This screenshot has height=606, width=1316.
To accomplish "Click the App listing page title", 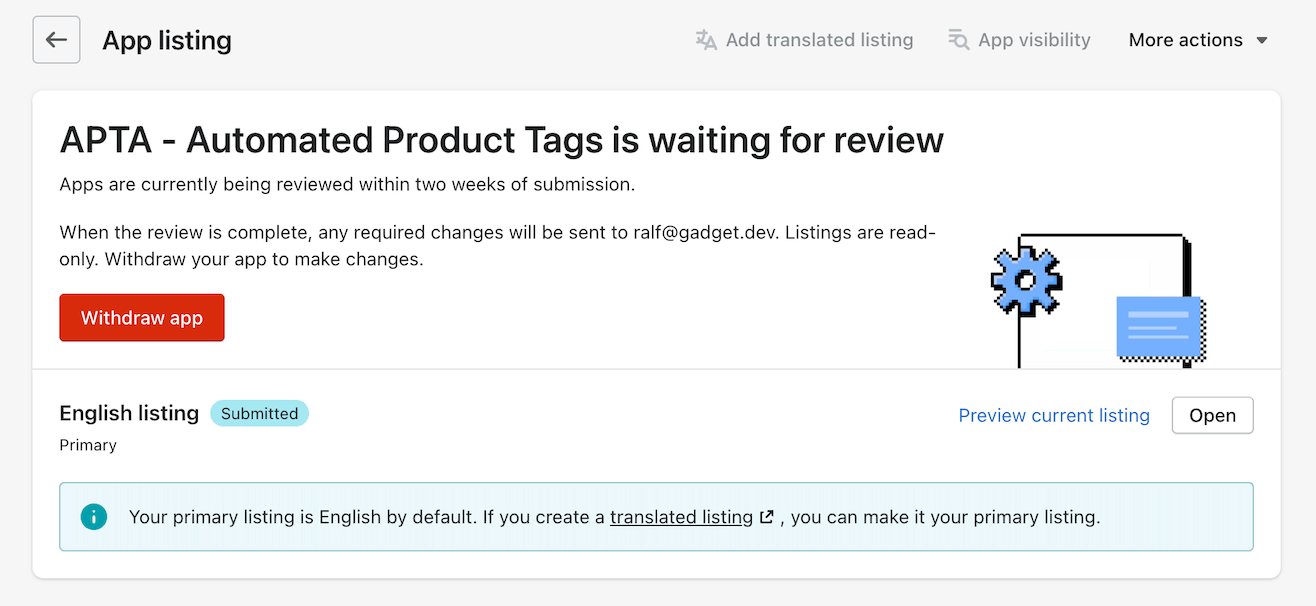I will [167, 40].
